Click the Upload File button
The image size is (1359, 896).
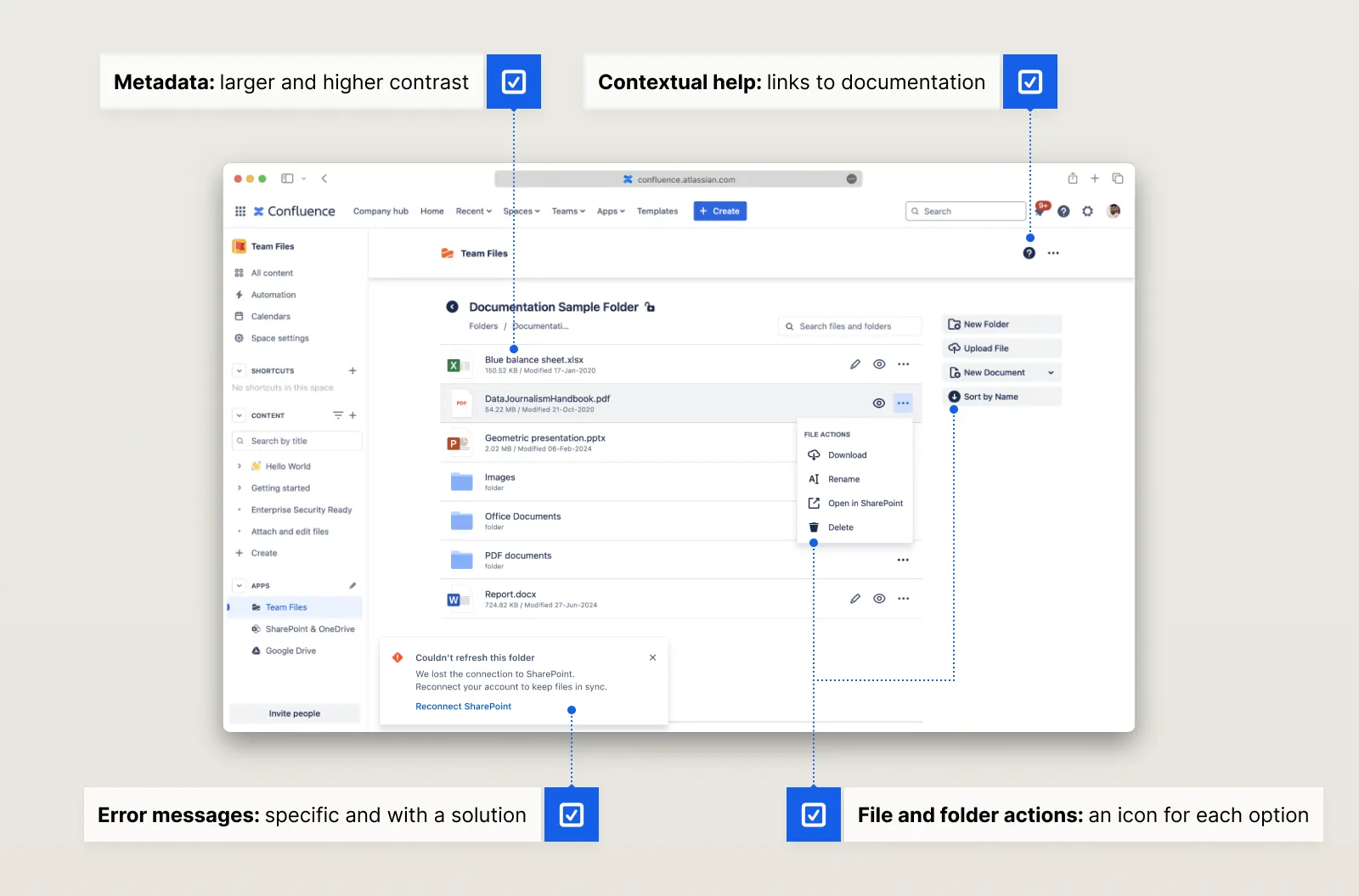click(x=1002, y=348)
